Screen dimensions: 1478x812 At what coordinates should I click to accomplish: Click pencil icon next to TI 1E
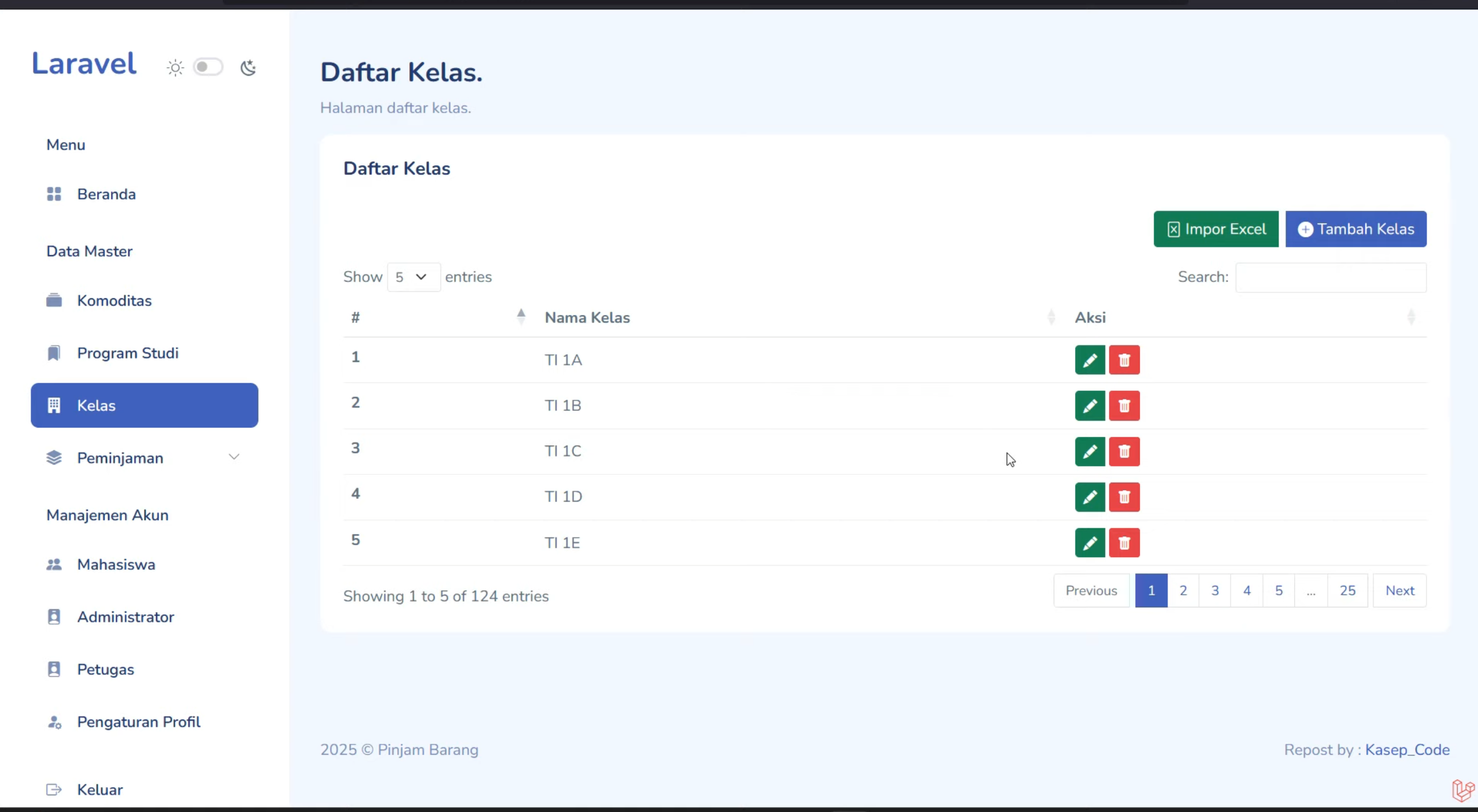coord(1090,543)
